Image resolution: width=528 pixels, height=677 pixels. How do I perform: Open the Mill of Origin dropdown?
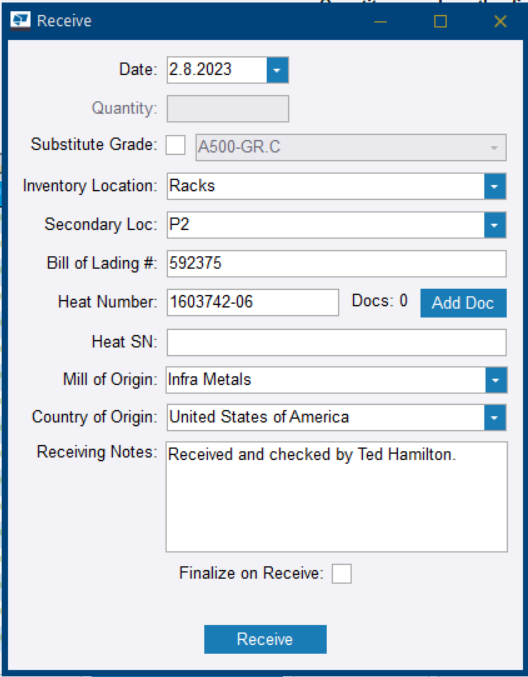(x=496, y=380)
